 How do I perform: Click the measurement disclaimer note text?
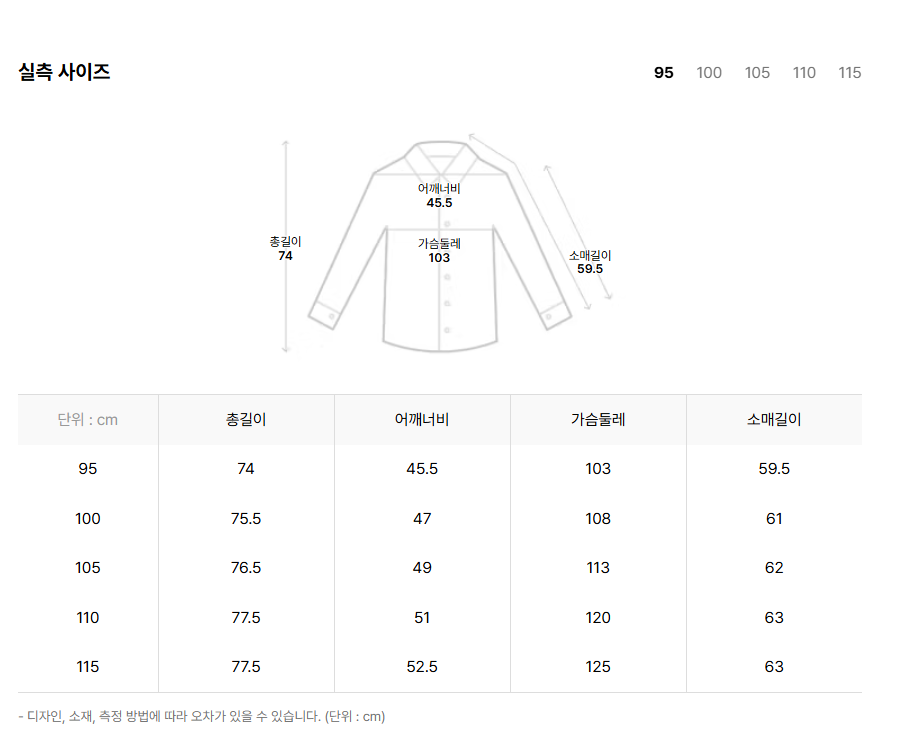202,717
